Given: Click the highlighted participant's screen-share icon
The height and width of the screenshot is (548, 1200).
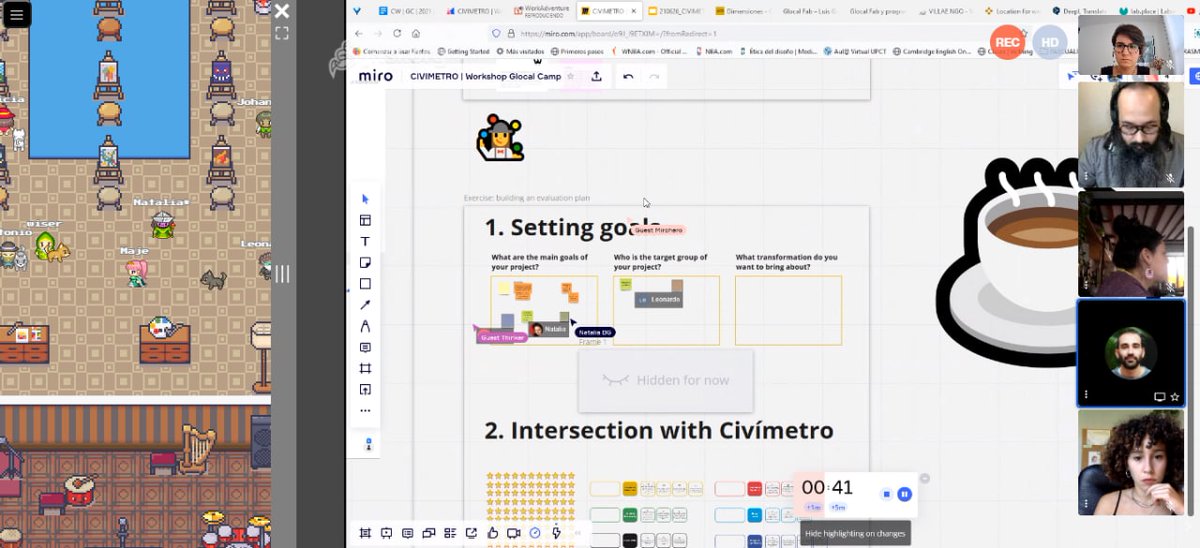Looking at the screenshot, I should [1159, 397].
